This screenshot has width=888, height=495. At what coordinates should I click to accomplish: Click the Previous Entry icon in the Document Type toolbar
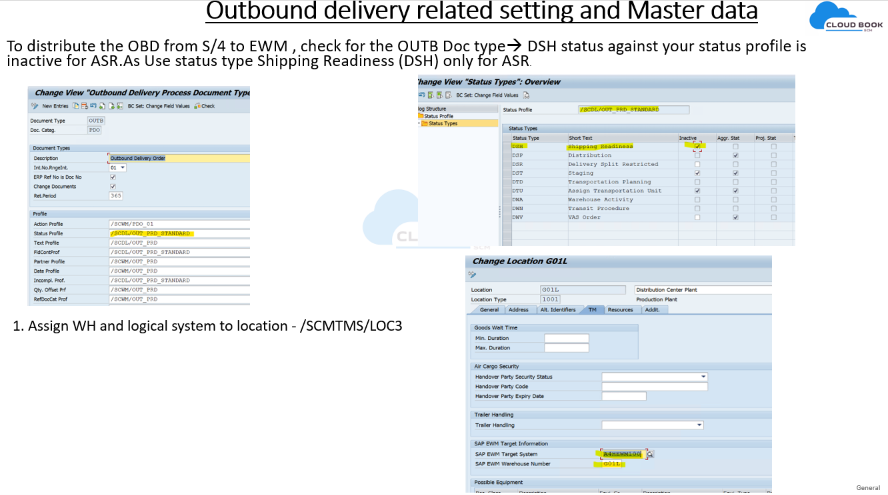click(x=102, y=106)
